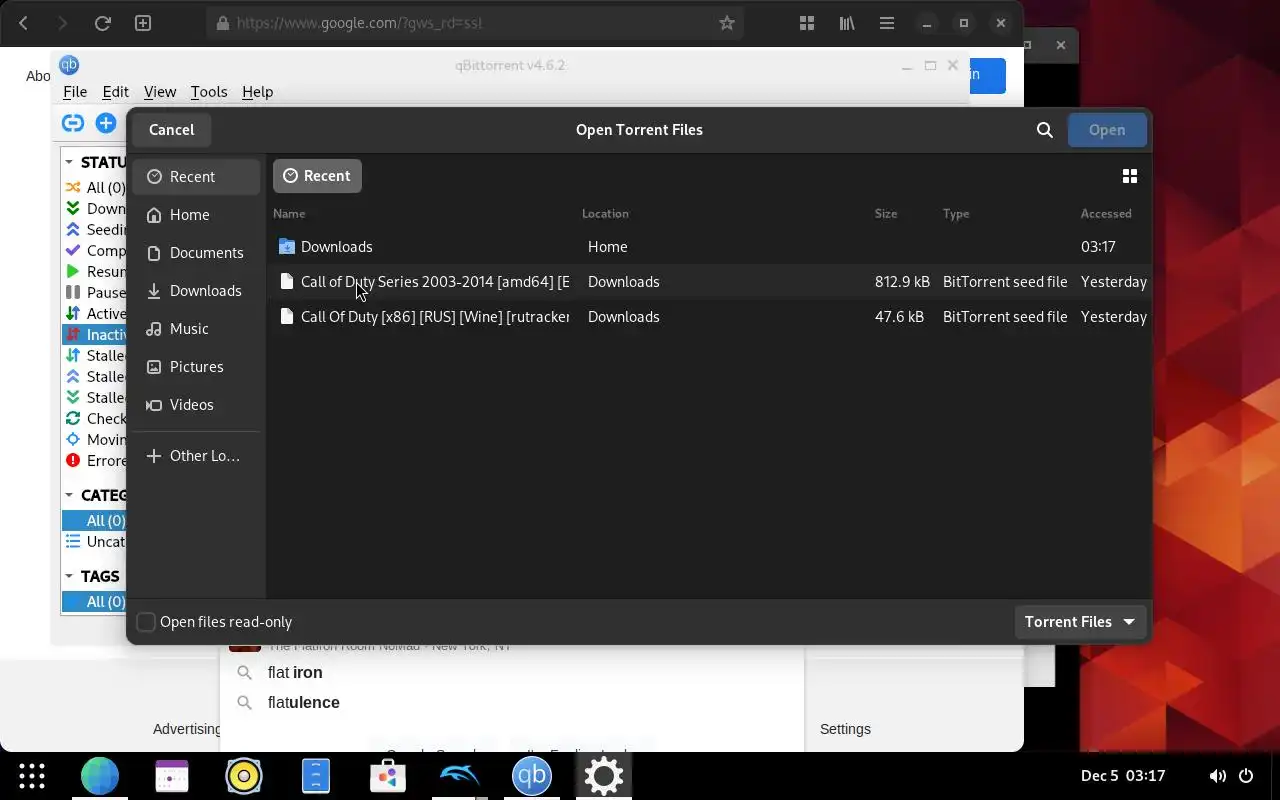Click the browser reload icon
Viewport: 1280px width, 800px height.
[102, 23]
